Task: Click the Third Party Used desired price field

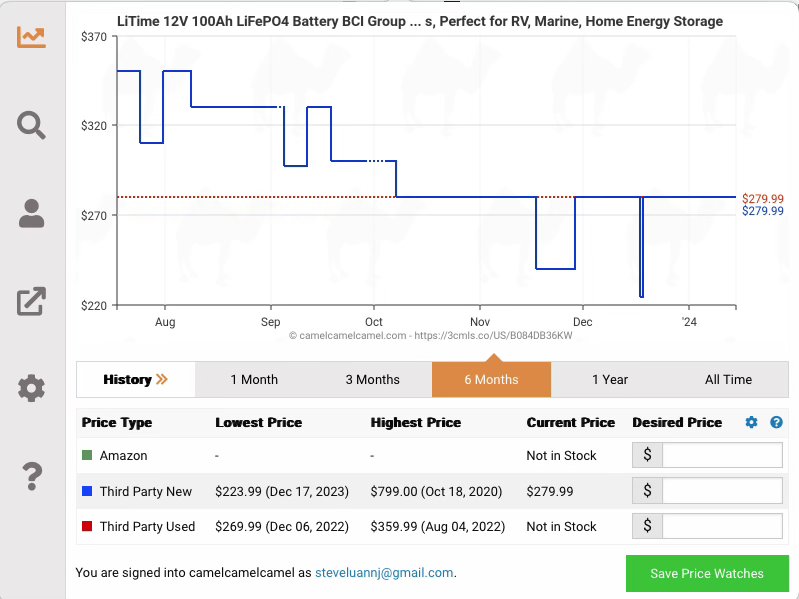Action: click(x=722, y=526)
